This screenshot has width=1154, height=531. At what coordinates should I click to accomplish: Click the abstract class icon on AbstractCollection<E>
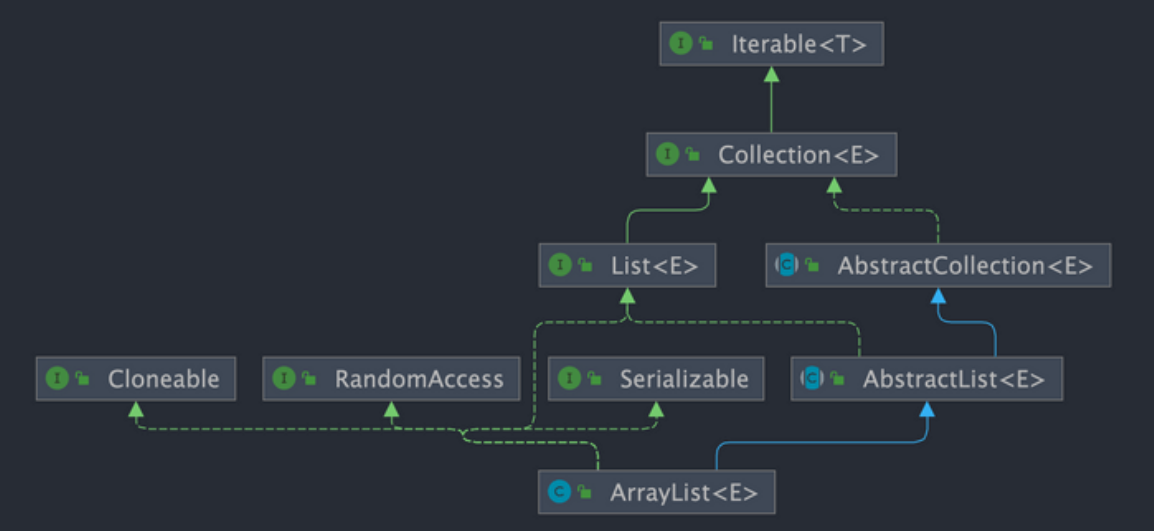[787, 265]
